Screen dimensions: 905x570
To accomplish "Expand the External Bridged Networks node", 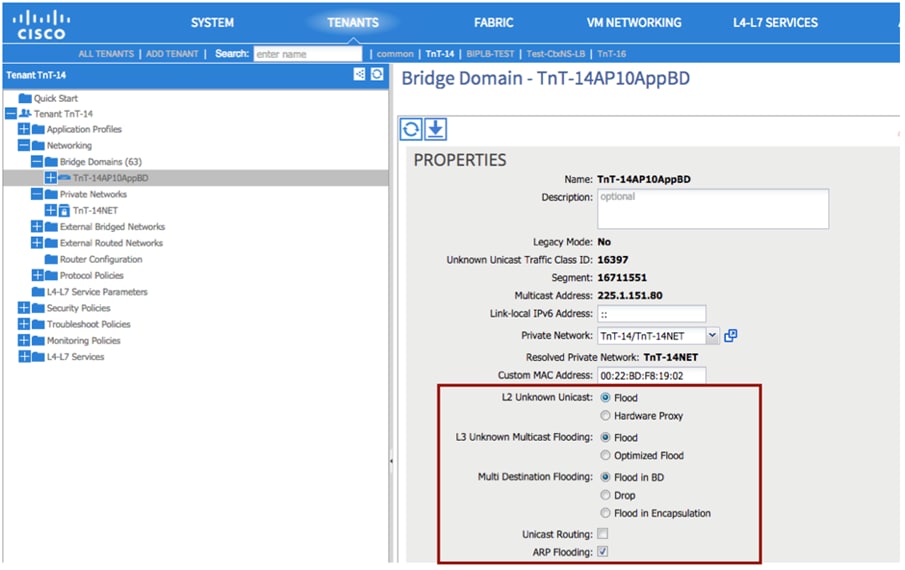I will [37, 226].
